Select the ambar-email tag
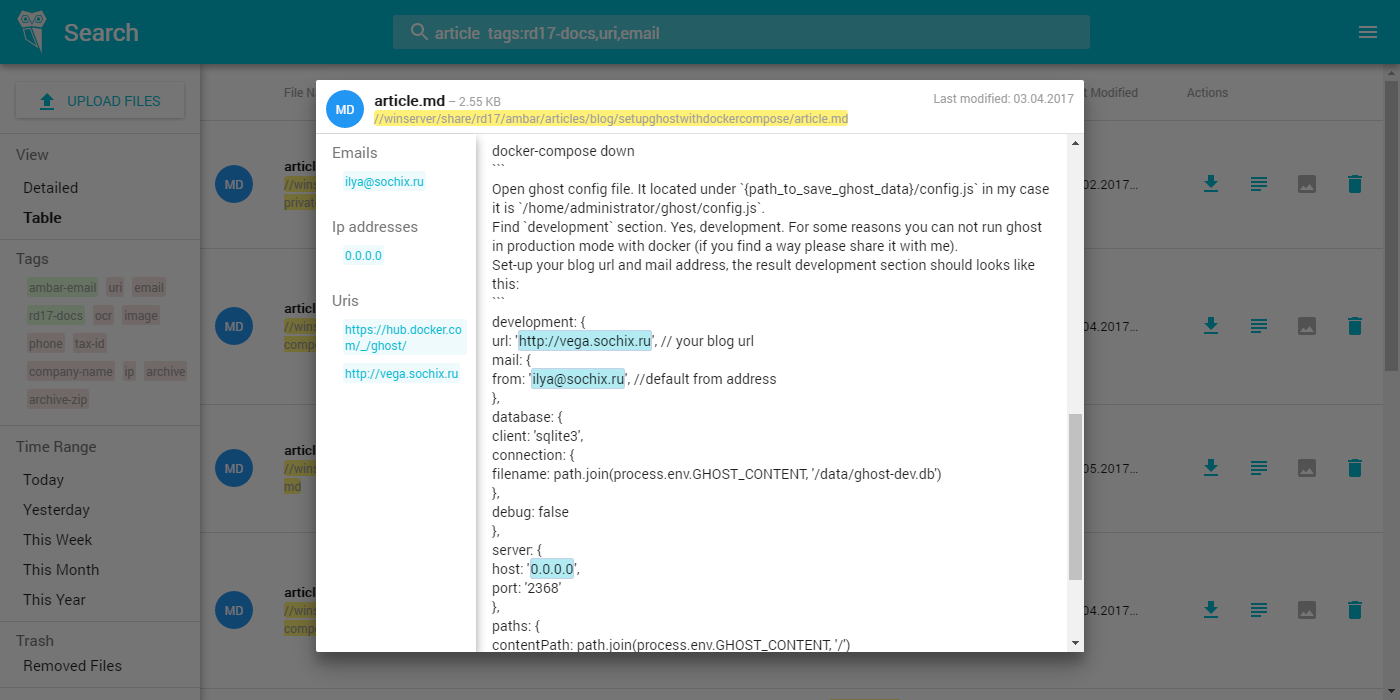The image size is (1400, 700). click(63, 288)
